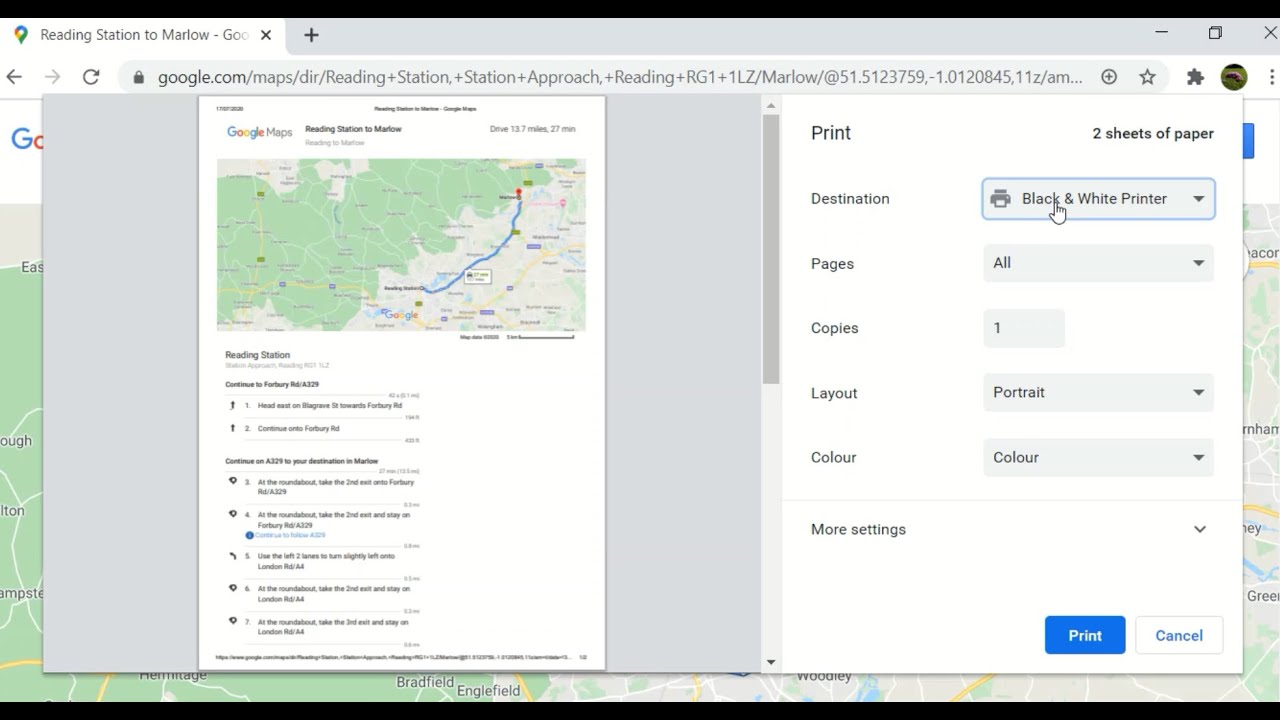Open a new browser tab
The image size is (1280, 720).
[x=311, y=34]
